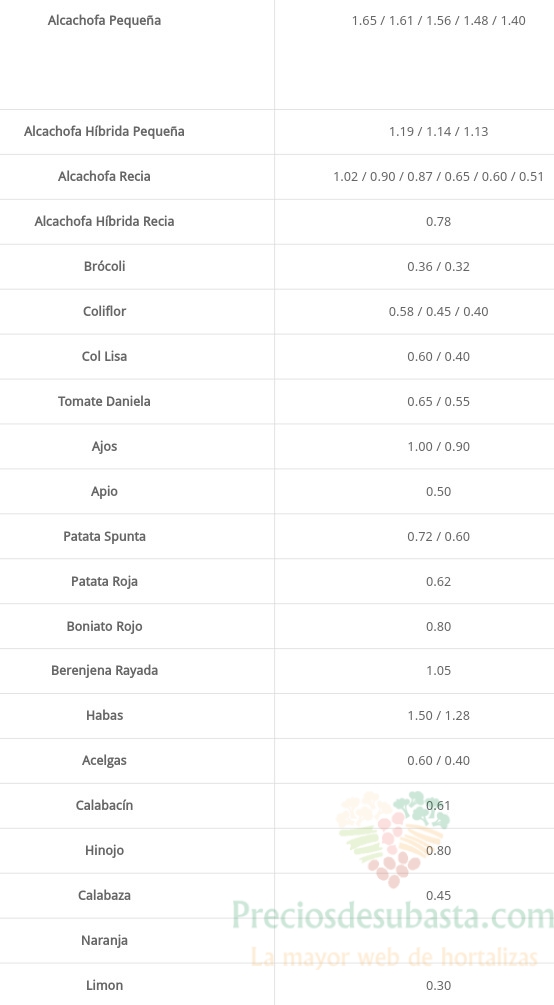
Task: Click the Col Lisa row label
Action: [x=105, y=356]
